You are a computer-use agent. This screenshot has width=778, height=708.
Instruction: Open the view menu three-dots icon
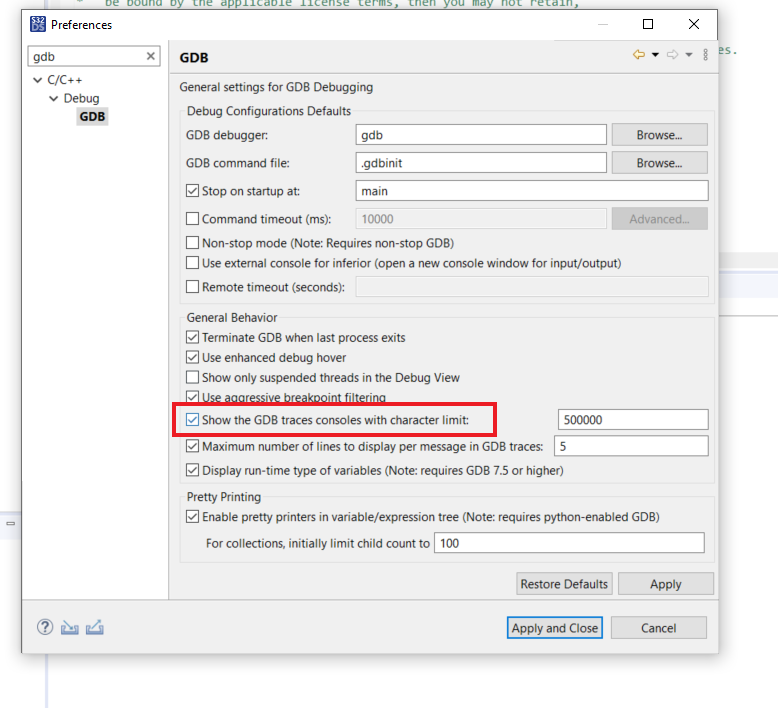point(706,55)
